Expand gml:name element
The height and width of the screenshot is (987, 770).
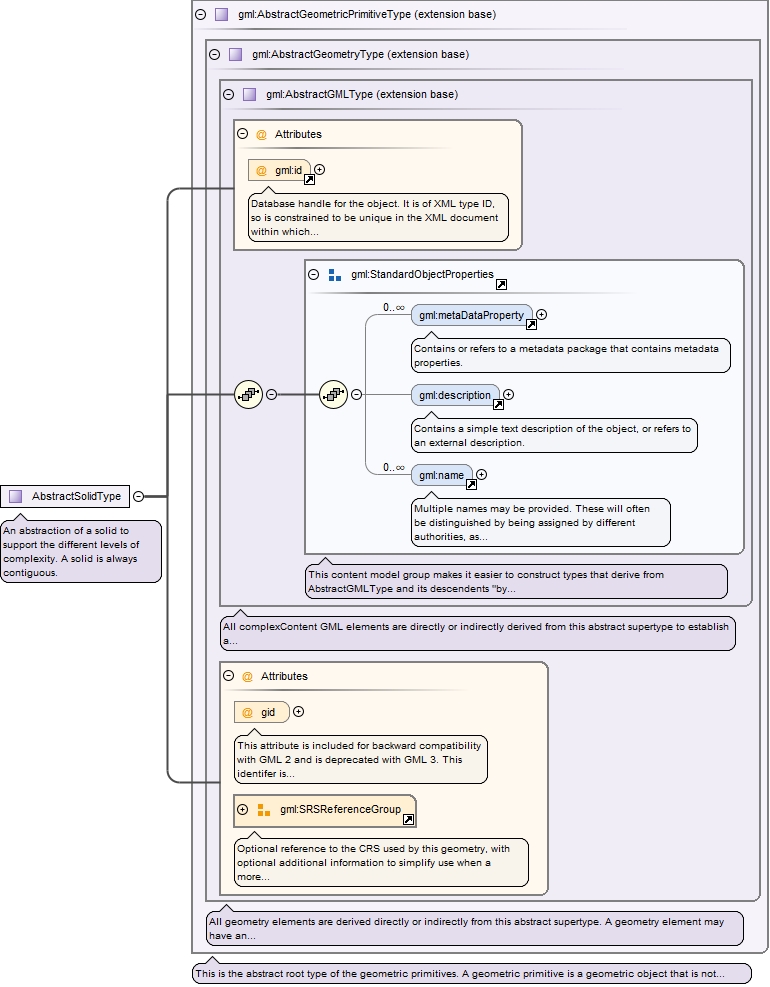(x=482, y=475)
